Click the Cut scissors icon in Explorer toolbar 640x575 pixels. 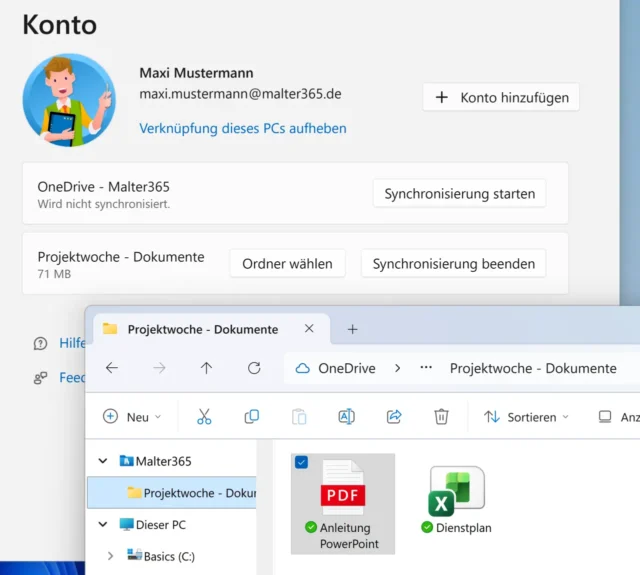click(204, 417)
